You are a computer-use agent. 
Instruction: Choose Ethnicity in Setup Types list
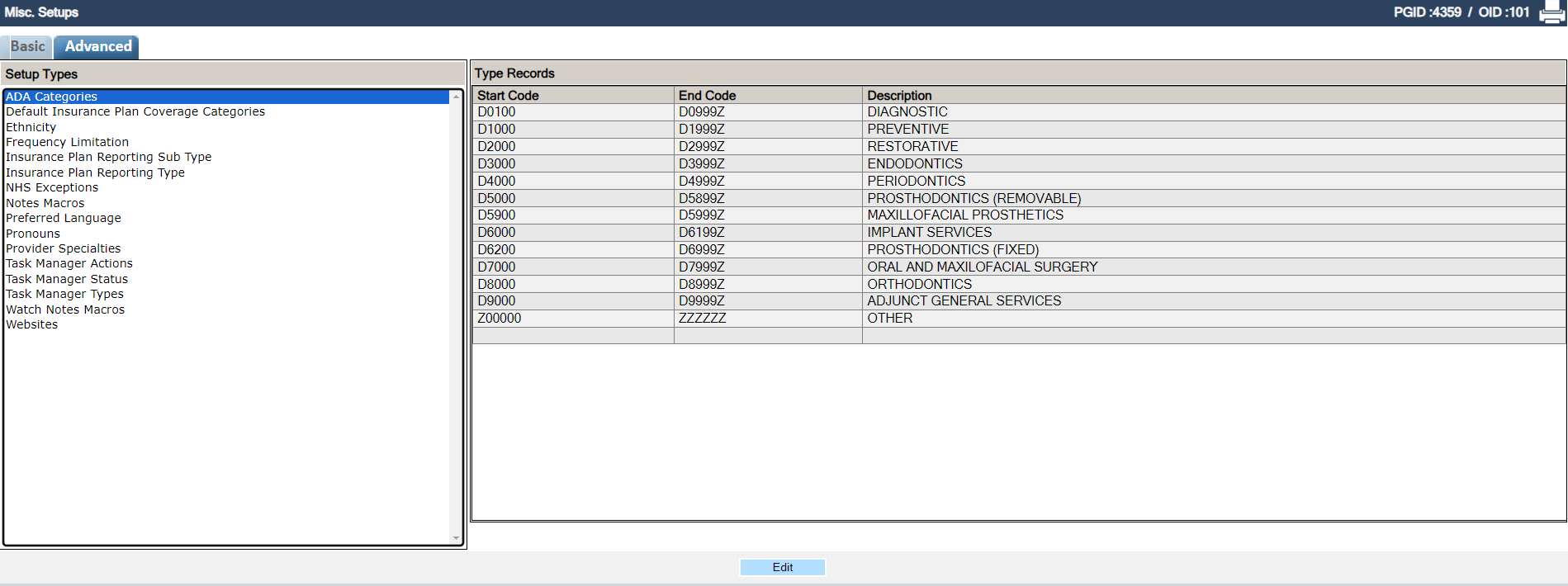coord(31,127)
